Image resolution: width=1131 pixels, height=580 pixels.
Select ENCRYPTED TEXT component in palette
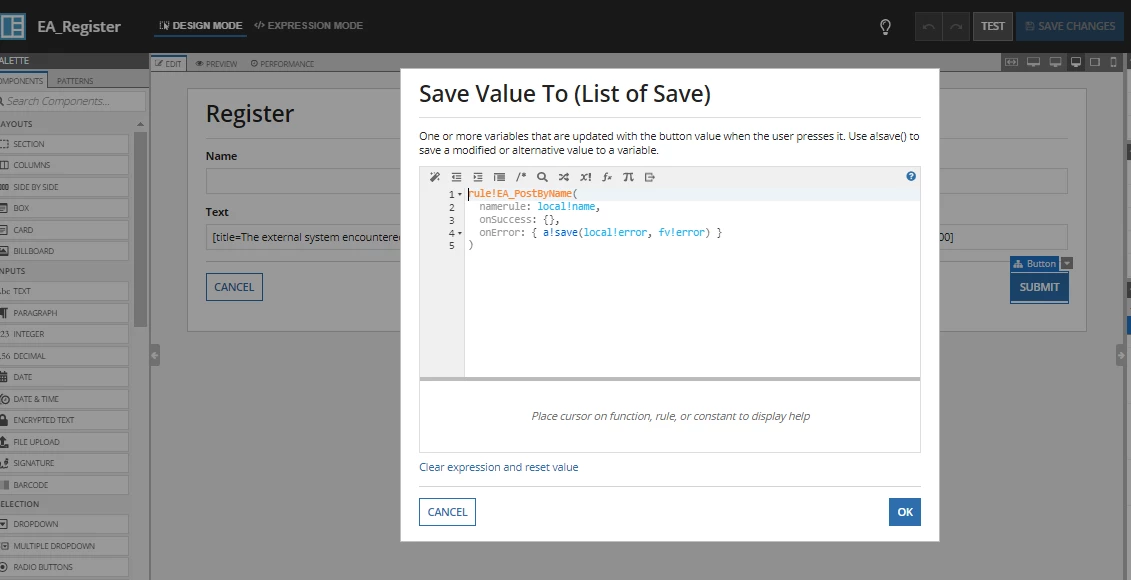[x=64, y=420]
